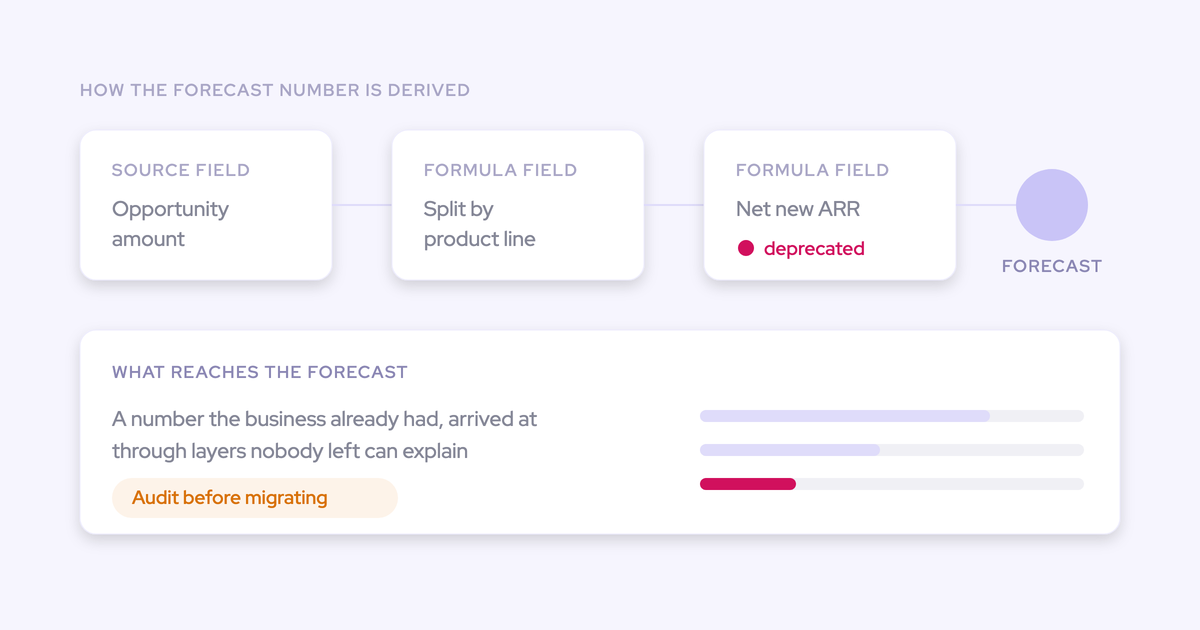The width and height of the screenshot is (1200, 630).
Task: Select the Net new ARR formula card
Action: click(830, 205)
